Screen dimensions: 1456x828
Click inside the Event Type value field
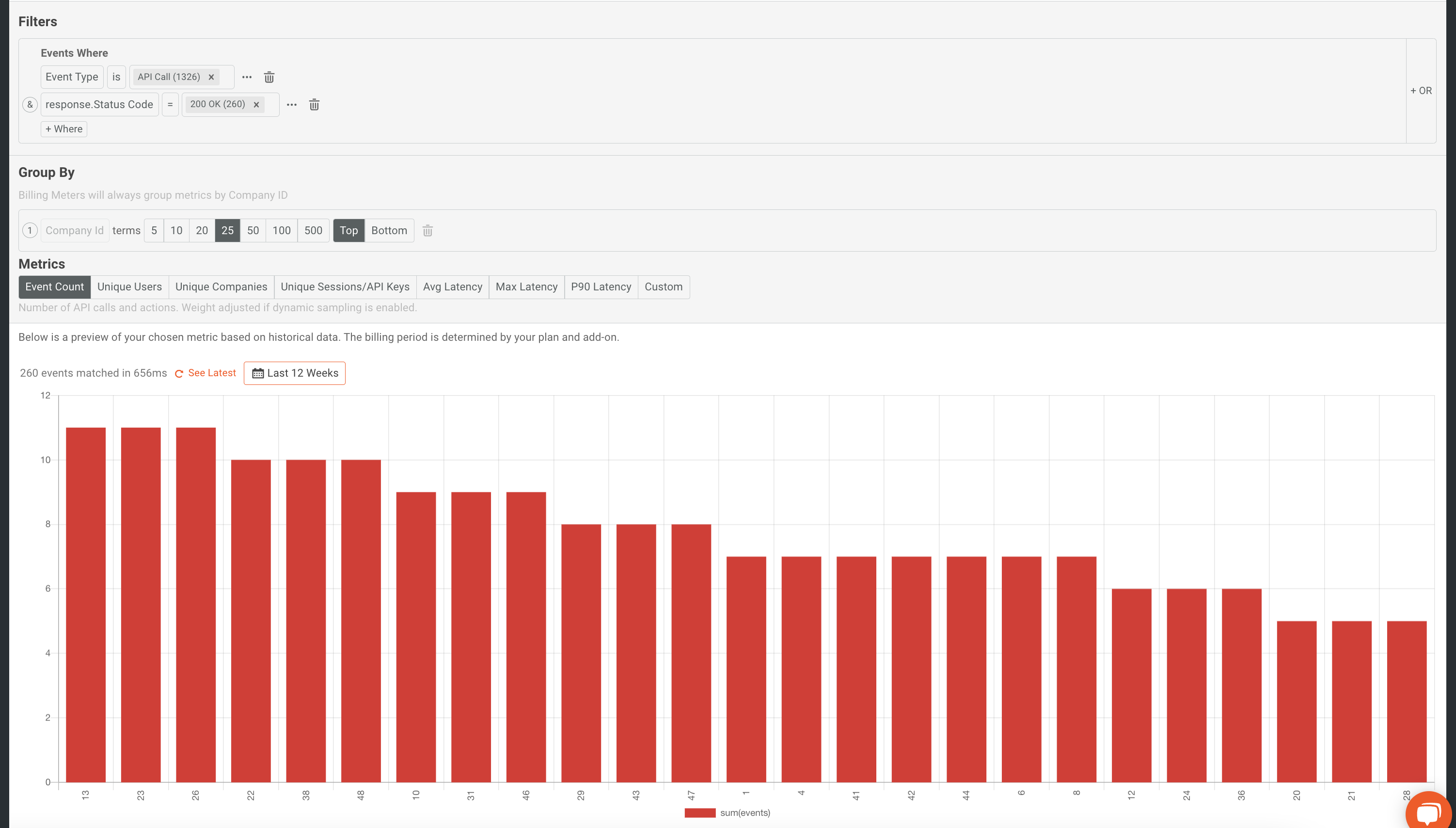[182, 77]
